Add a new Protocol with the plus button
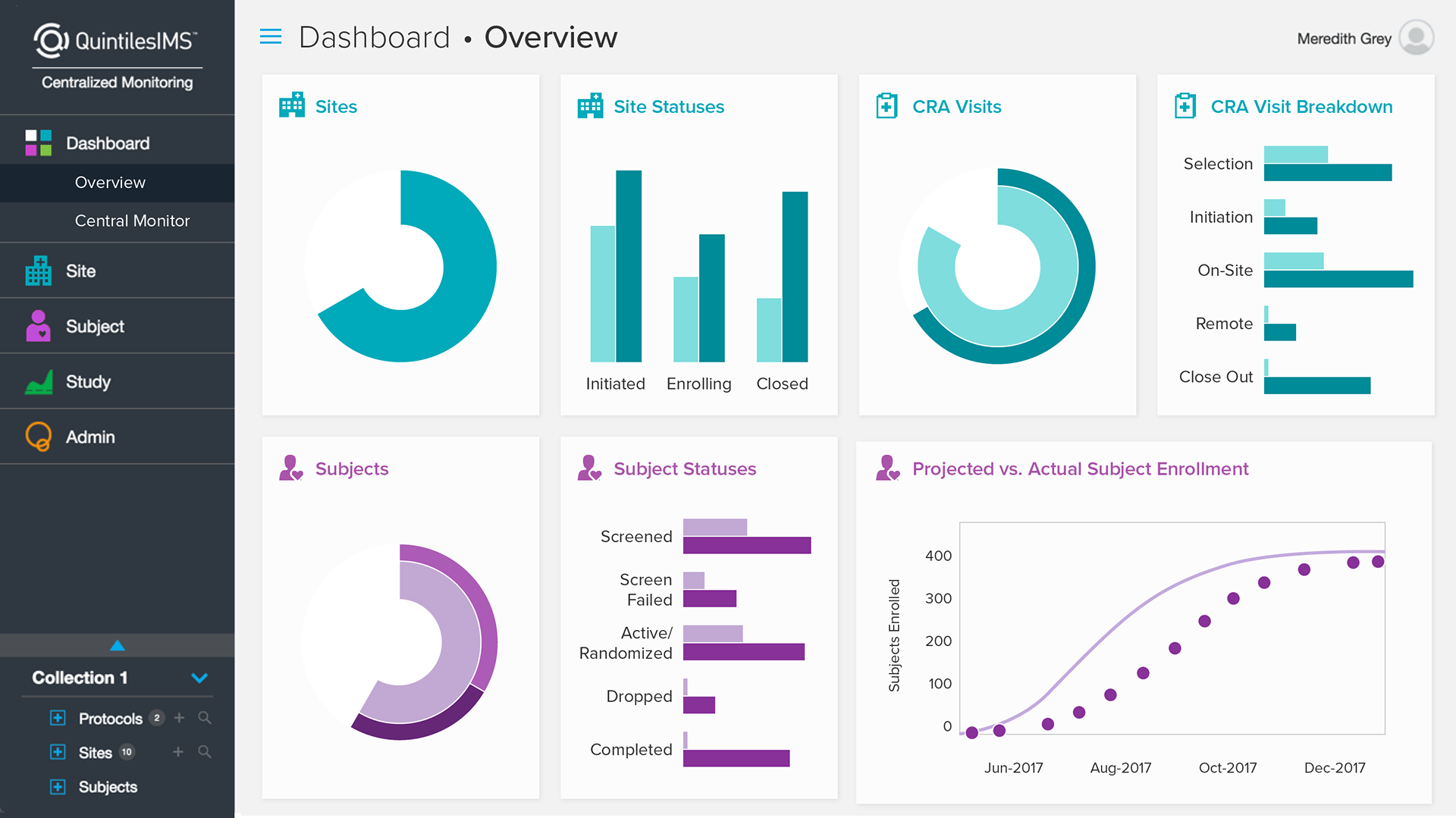This screenshot has width=1456, height=818. coord(178,718)
